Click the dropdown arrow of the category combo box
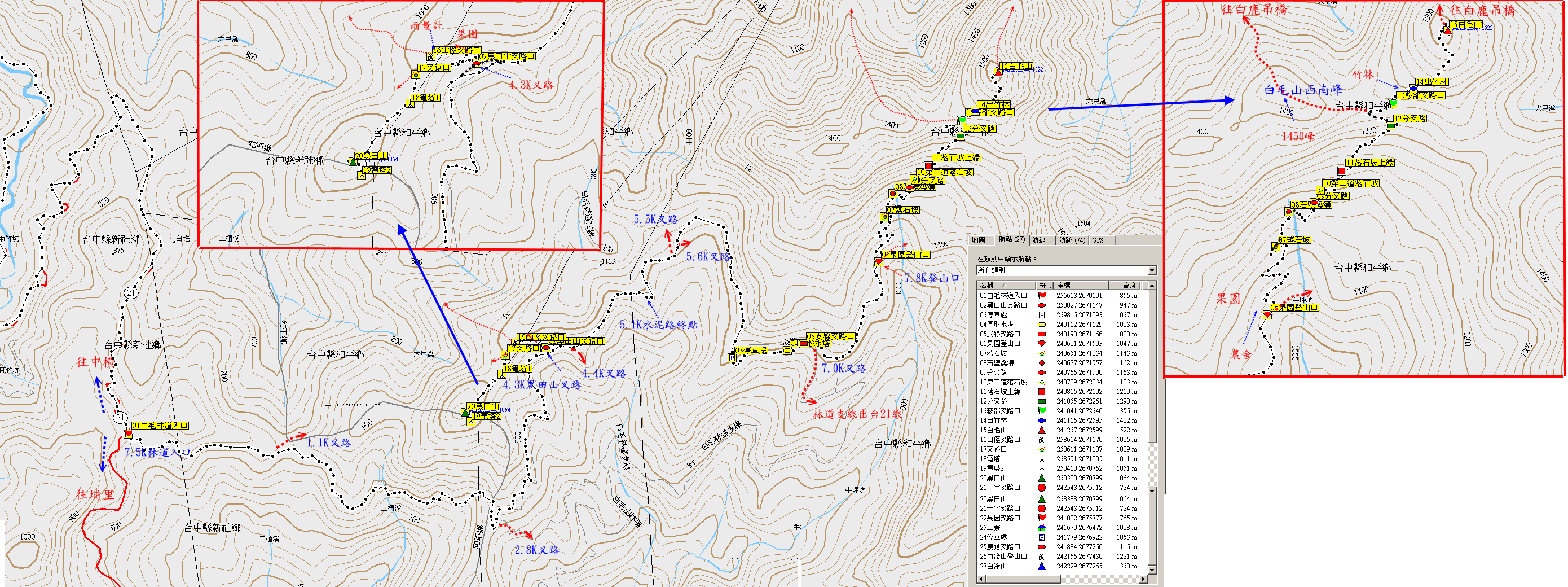Viewport: 1568px width, 587px height. point(1152,270)
